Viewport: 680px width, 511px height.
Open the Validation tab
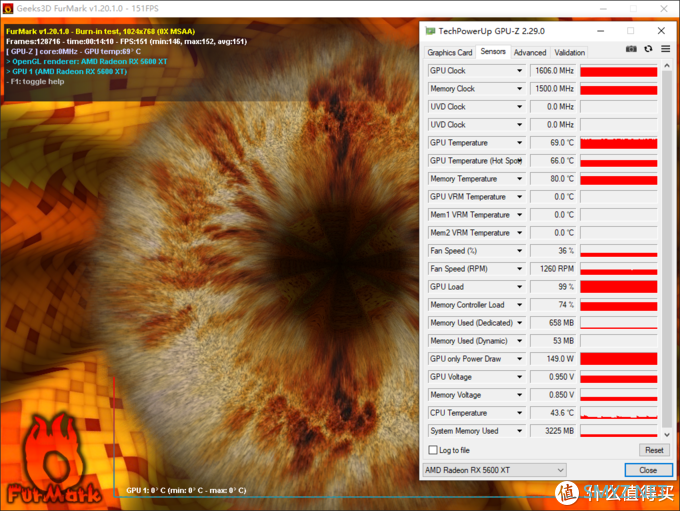(569, 52)
